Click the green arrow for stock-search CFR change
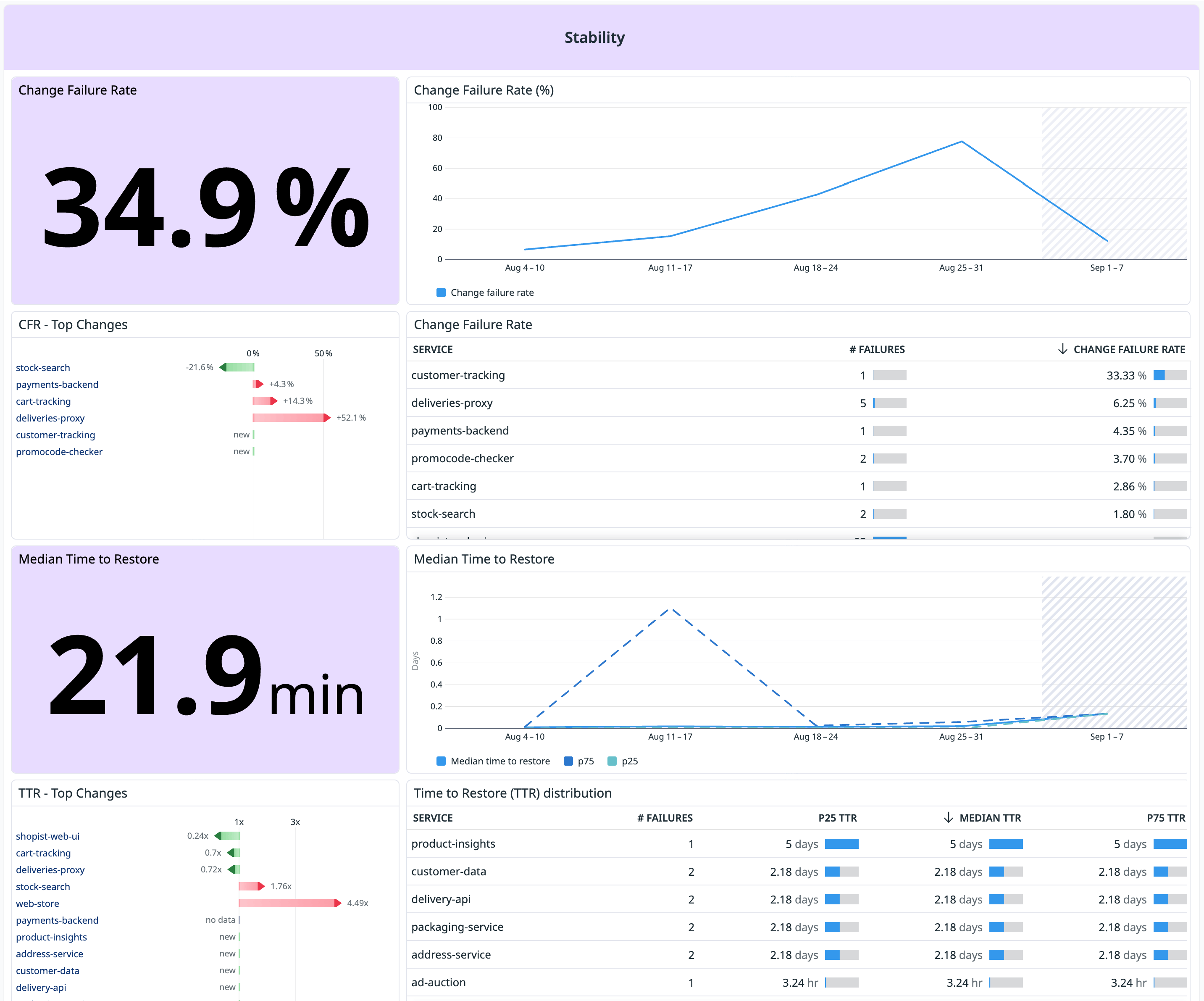 click(x=223, y=367)
